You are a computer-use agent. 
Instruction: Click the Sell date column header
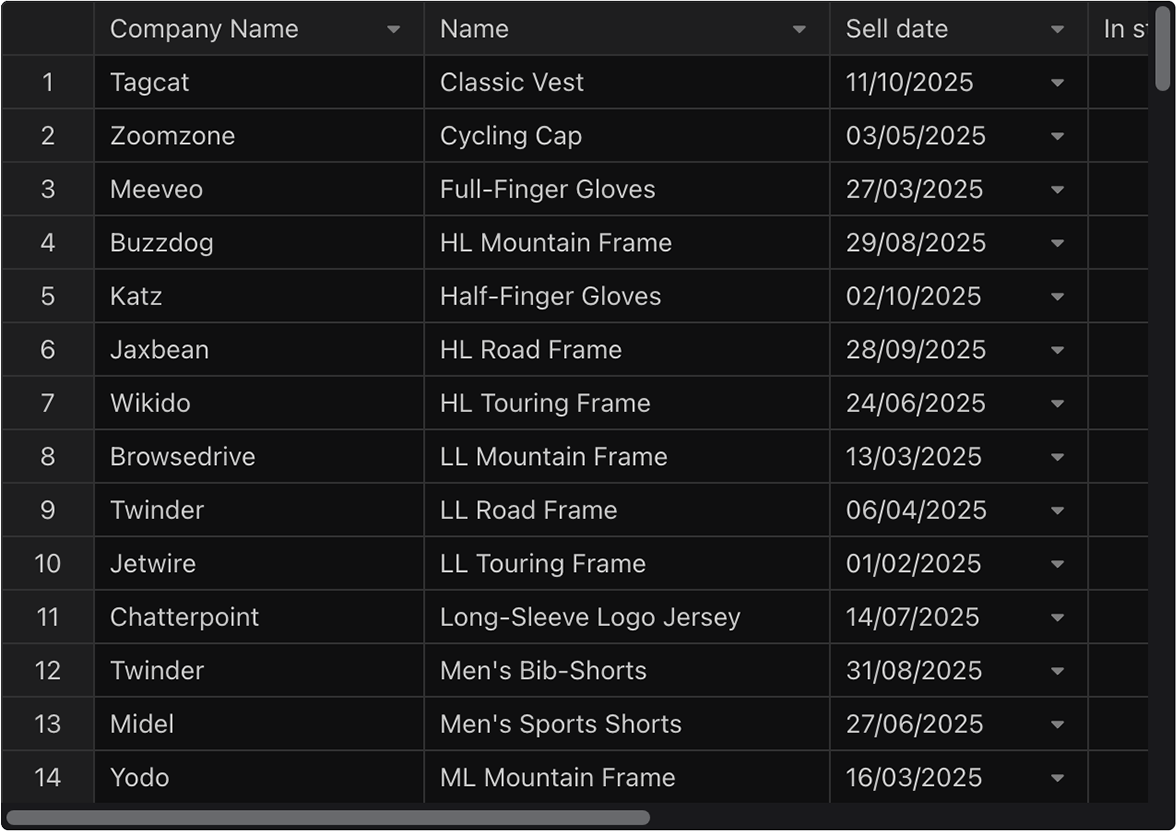point(958,28)
